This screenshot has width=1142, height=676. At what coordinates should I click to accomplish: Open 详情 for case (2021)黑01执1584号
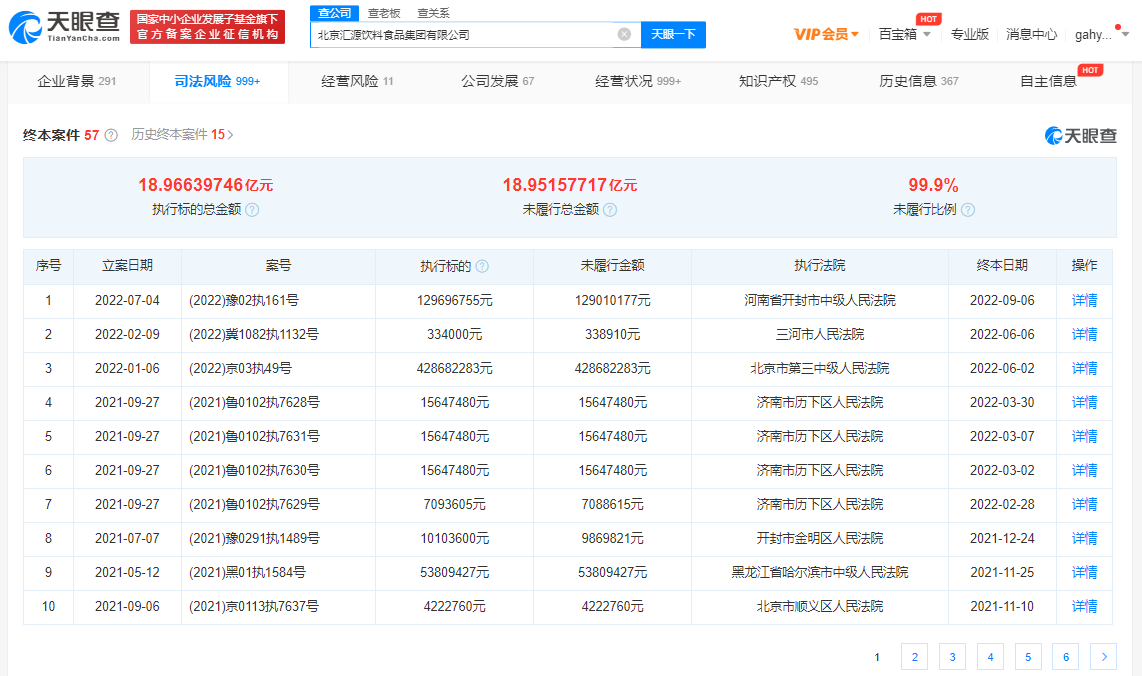pos(1084,573)
